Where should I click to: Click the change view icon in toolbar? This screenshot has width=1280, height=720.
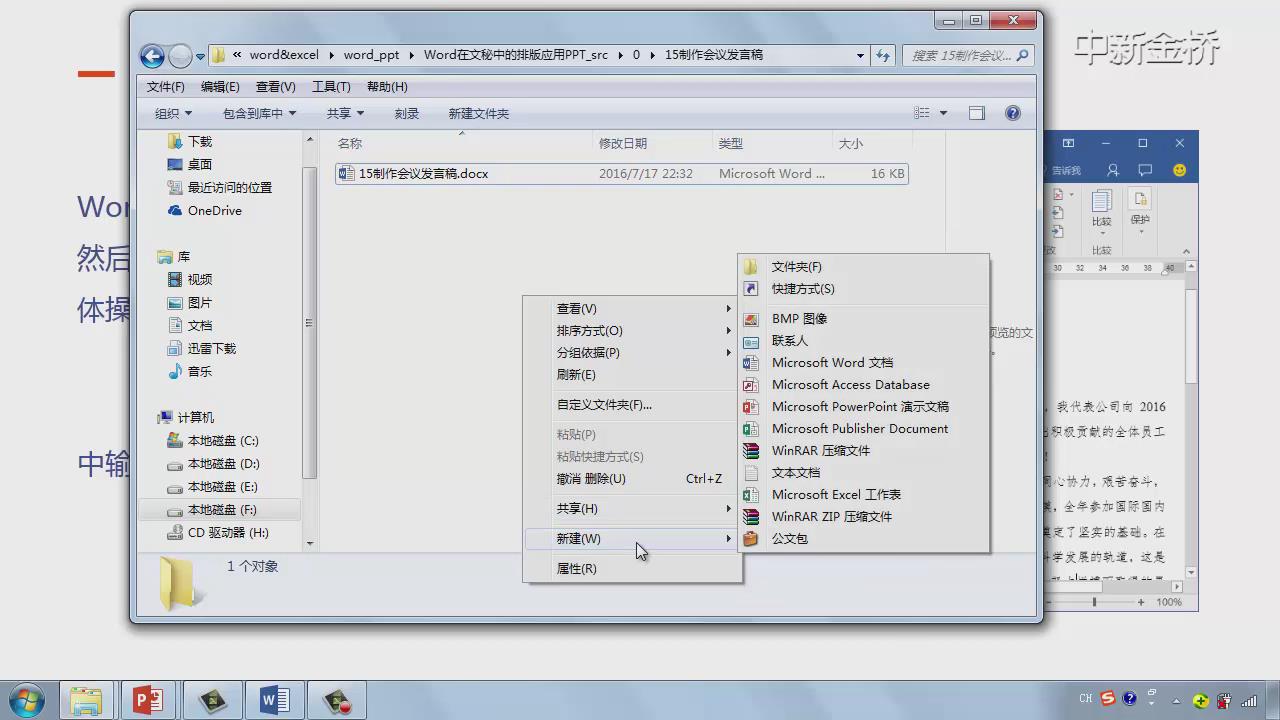(x=922, y=113)
